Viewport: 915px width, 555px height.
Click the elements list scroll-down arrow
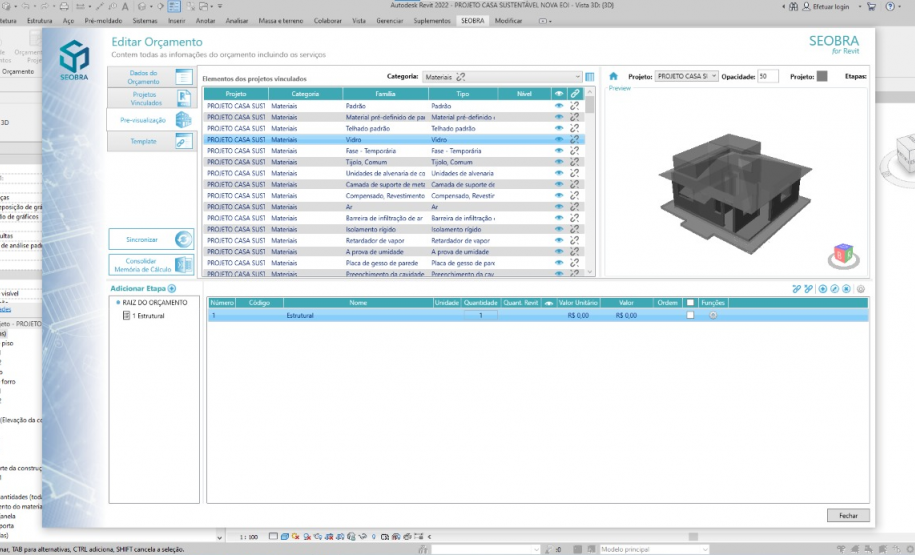(589, 271)
